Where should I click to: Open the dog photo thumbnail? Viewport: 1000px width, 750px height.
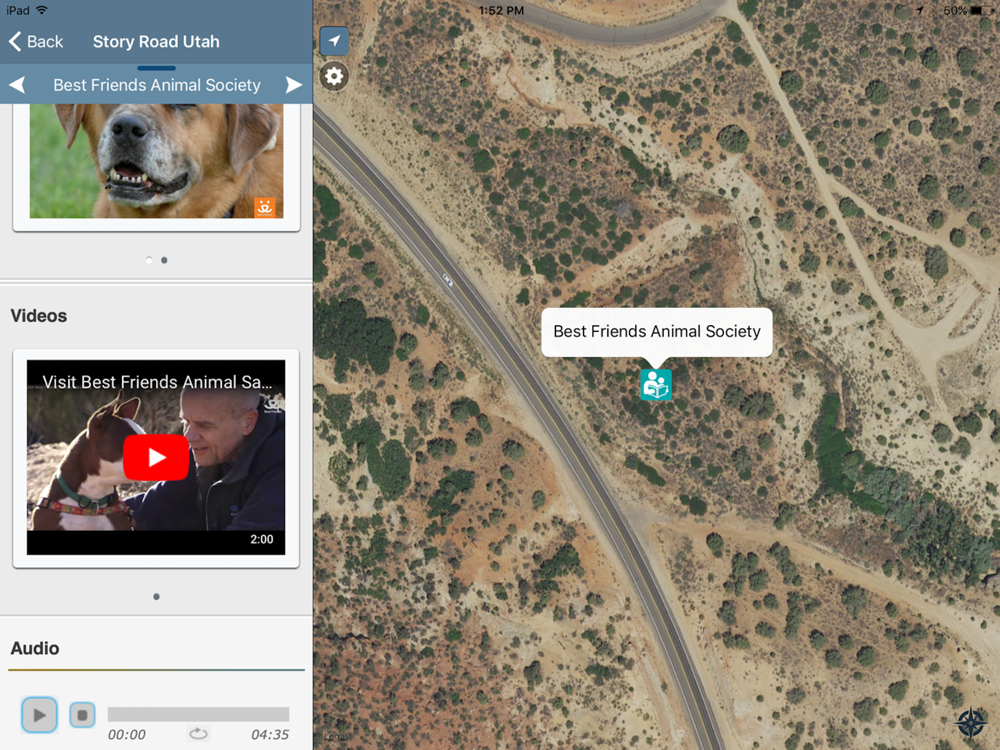coord(156,161)
